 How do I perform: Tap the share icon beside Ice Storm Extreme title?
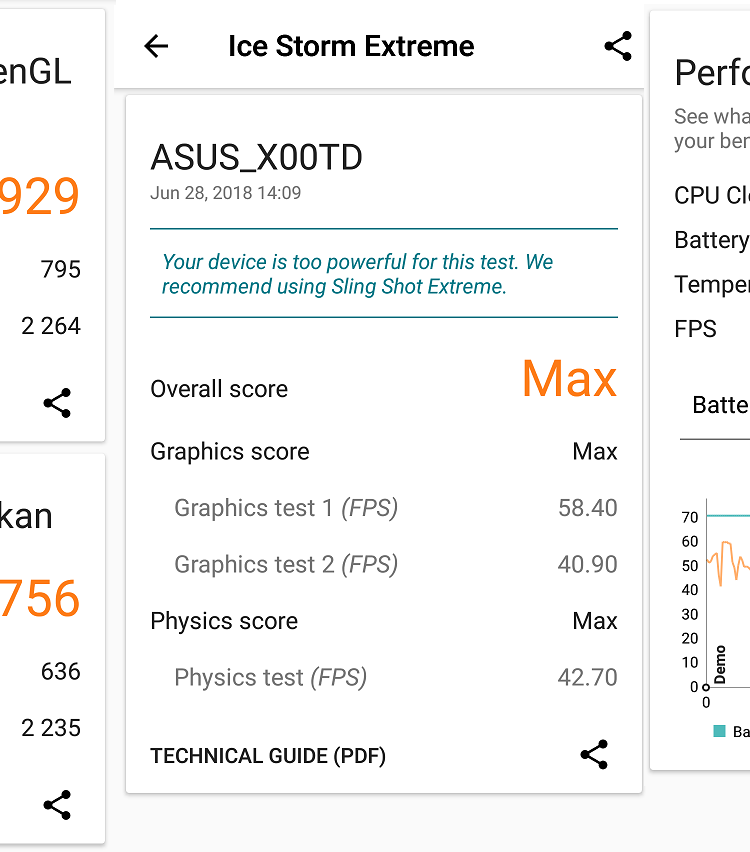pos(618,46)
